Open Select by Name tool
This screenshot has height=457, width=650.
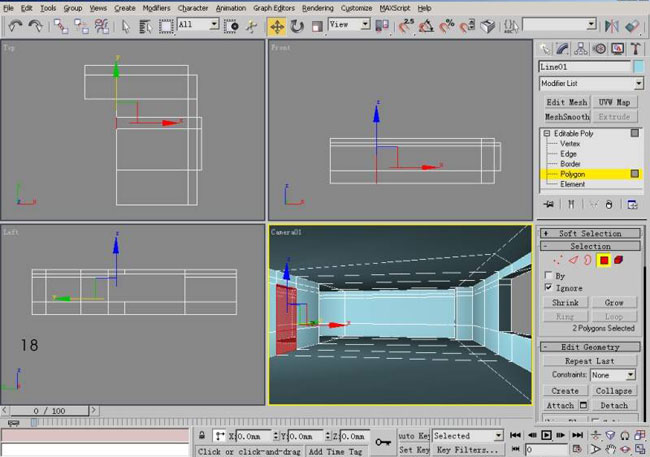(x=146, y=27)
